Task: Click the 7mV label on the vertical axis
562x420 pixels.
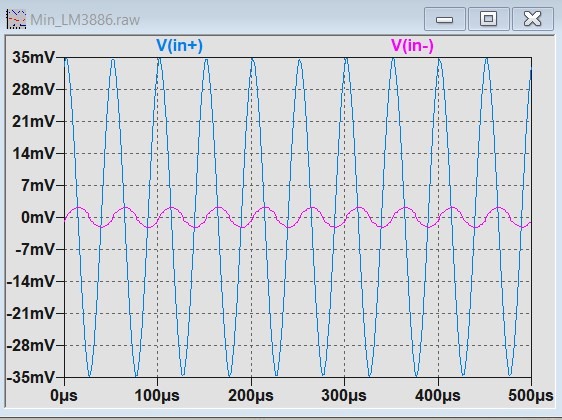Action: point(38,185)
